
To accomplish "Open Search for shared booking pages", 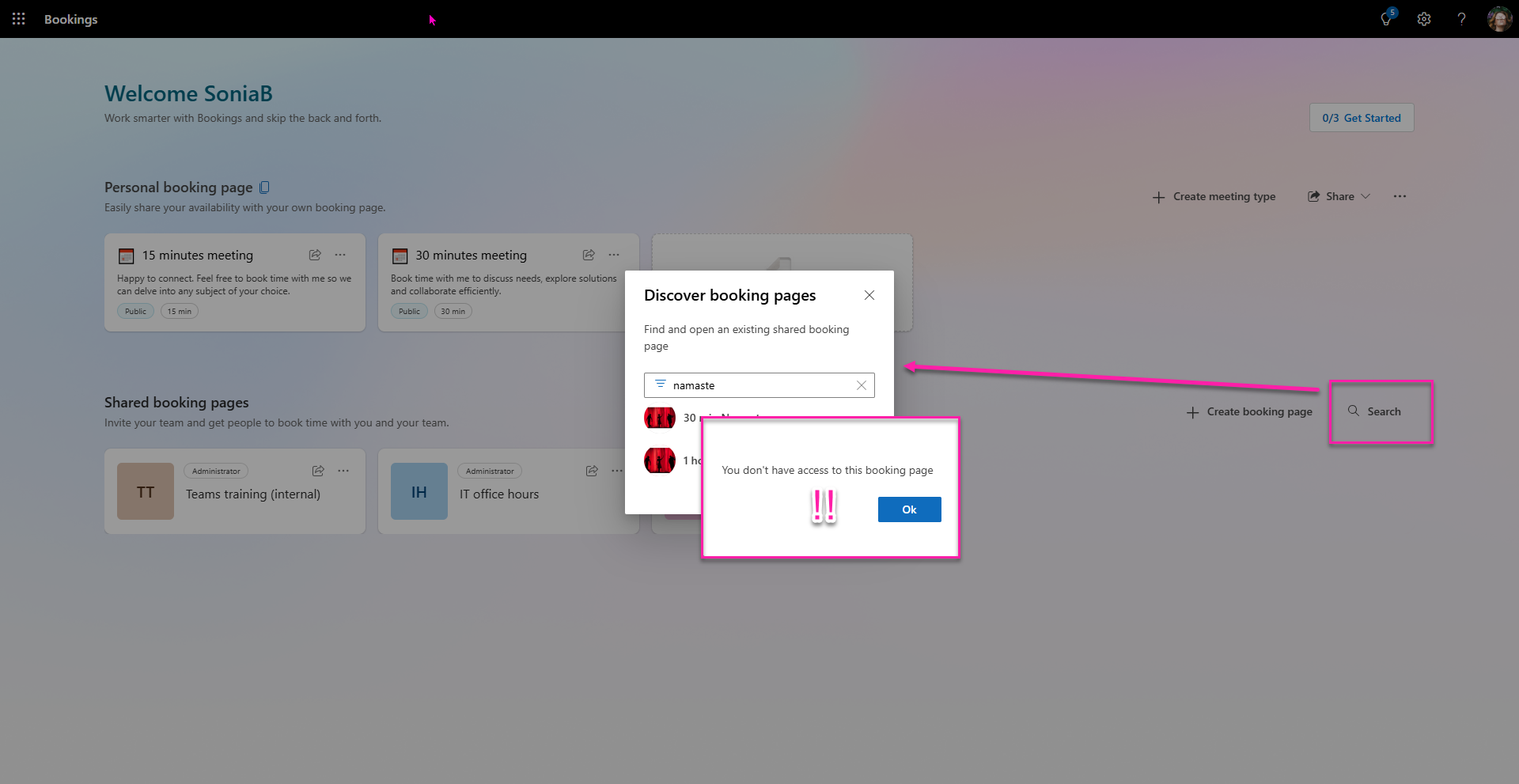I will click(1374, 411).
